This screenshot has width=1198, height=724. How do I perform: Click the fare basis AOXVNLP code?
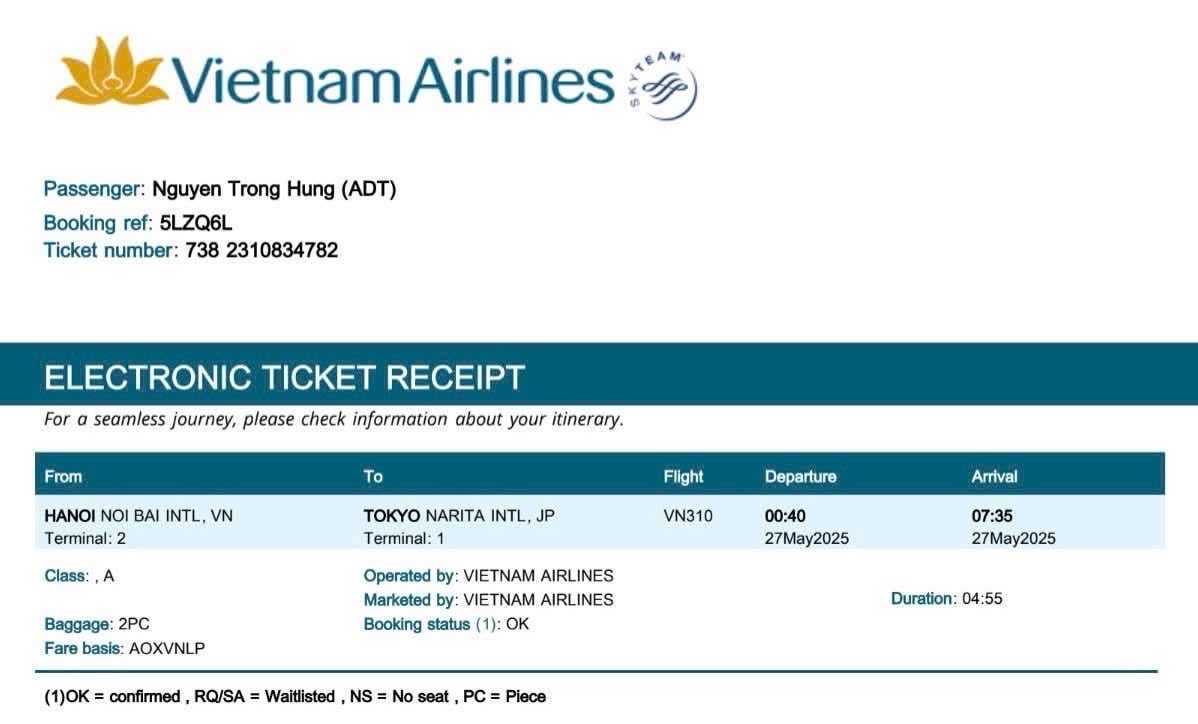[x=167, y=648]
